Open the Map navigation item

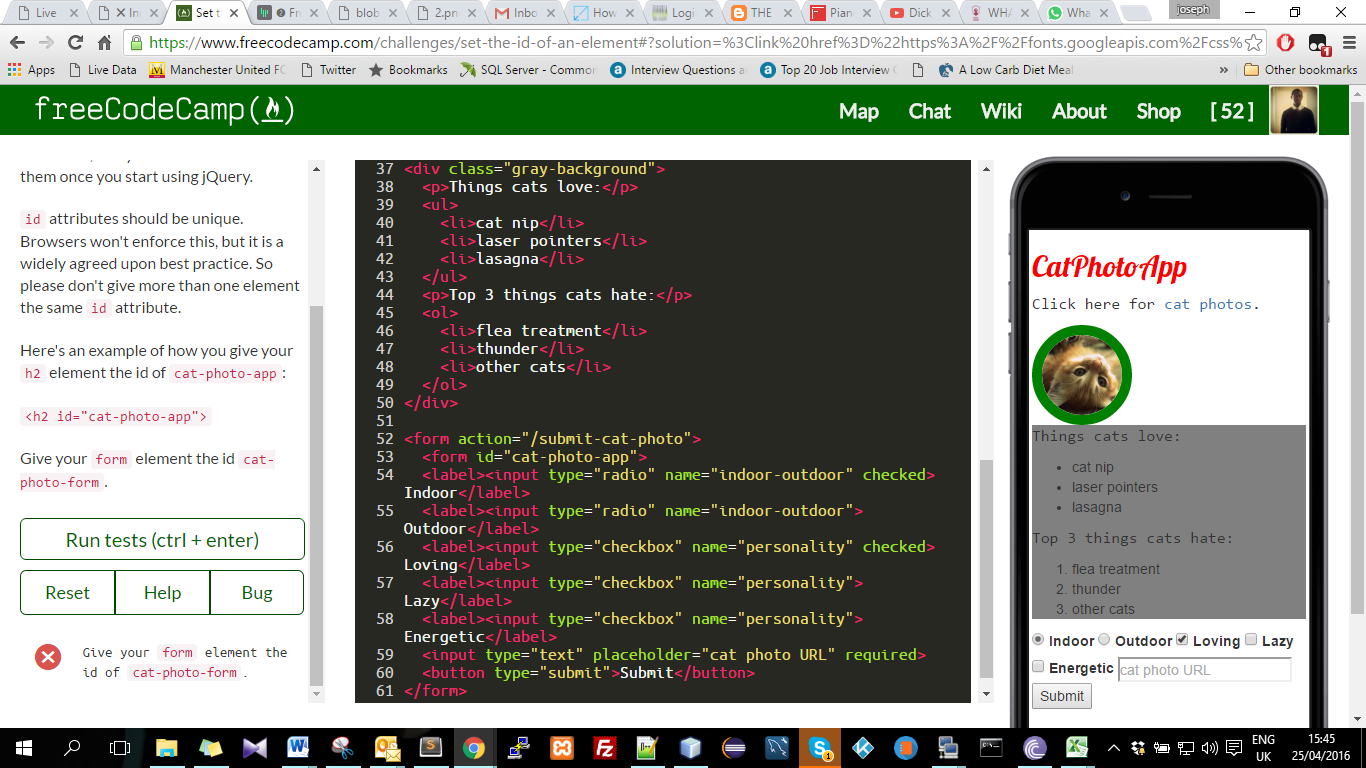pos(859,111)
